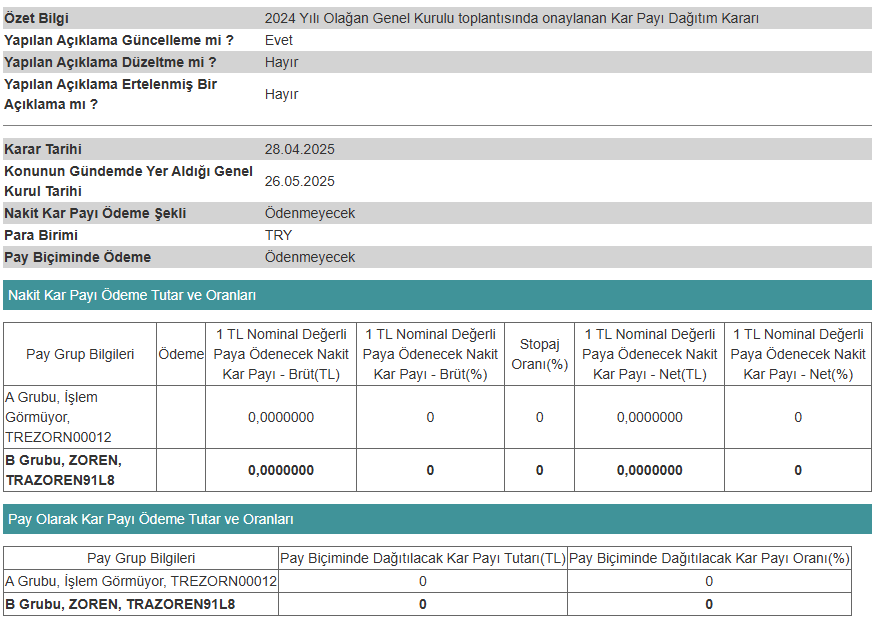Click the Nakit Kar Payı Ödeme Şekli value Ödenmeyecek
This screenshot has width=876, height=620.
click(x=310, y=213)
